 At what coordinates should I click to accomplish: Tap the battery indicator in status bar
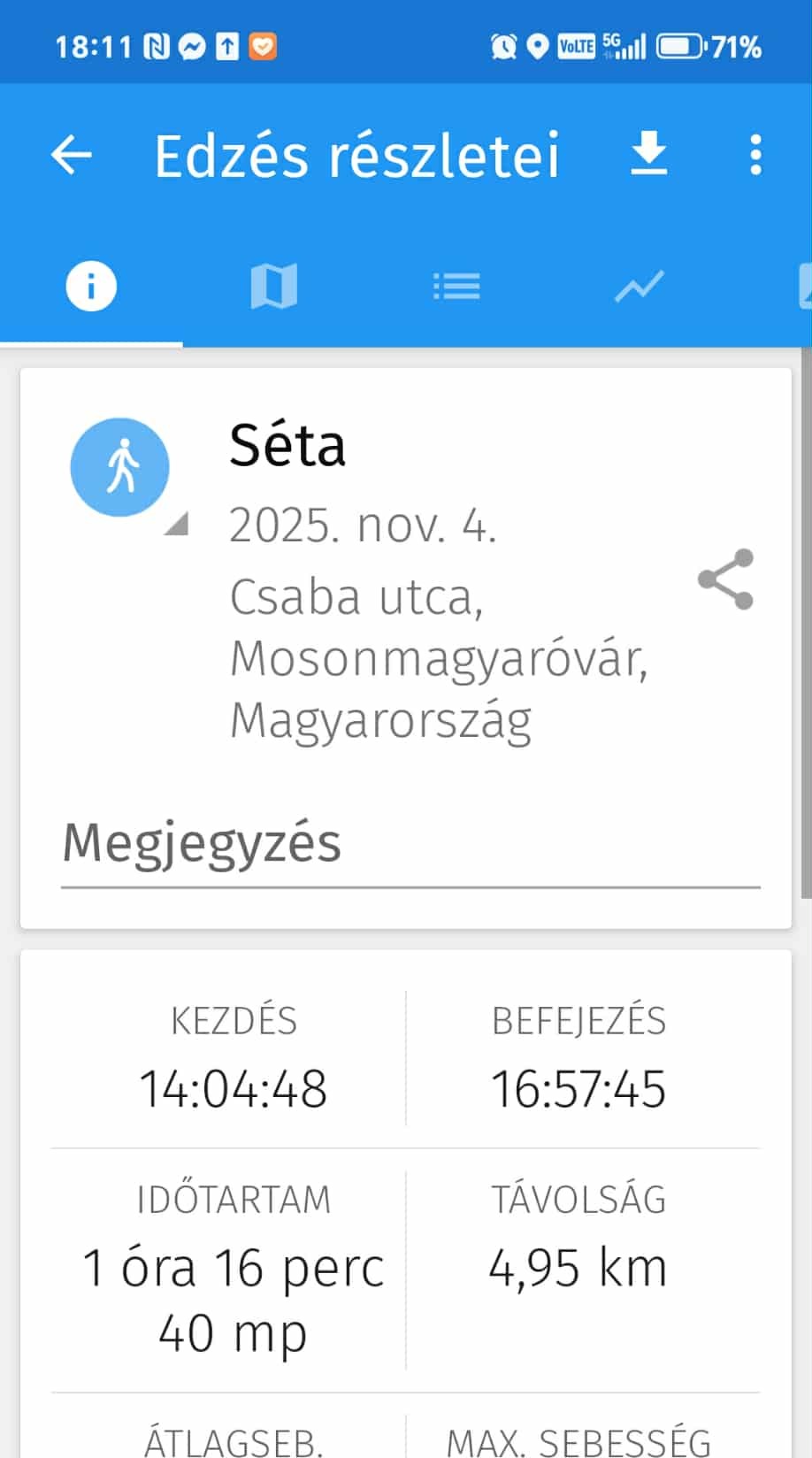pos(679,46)
